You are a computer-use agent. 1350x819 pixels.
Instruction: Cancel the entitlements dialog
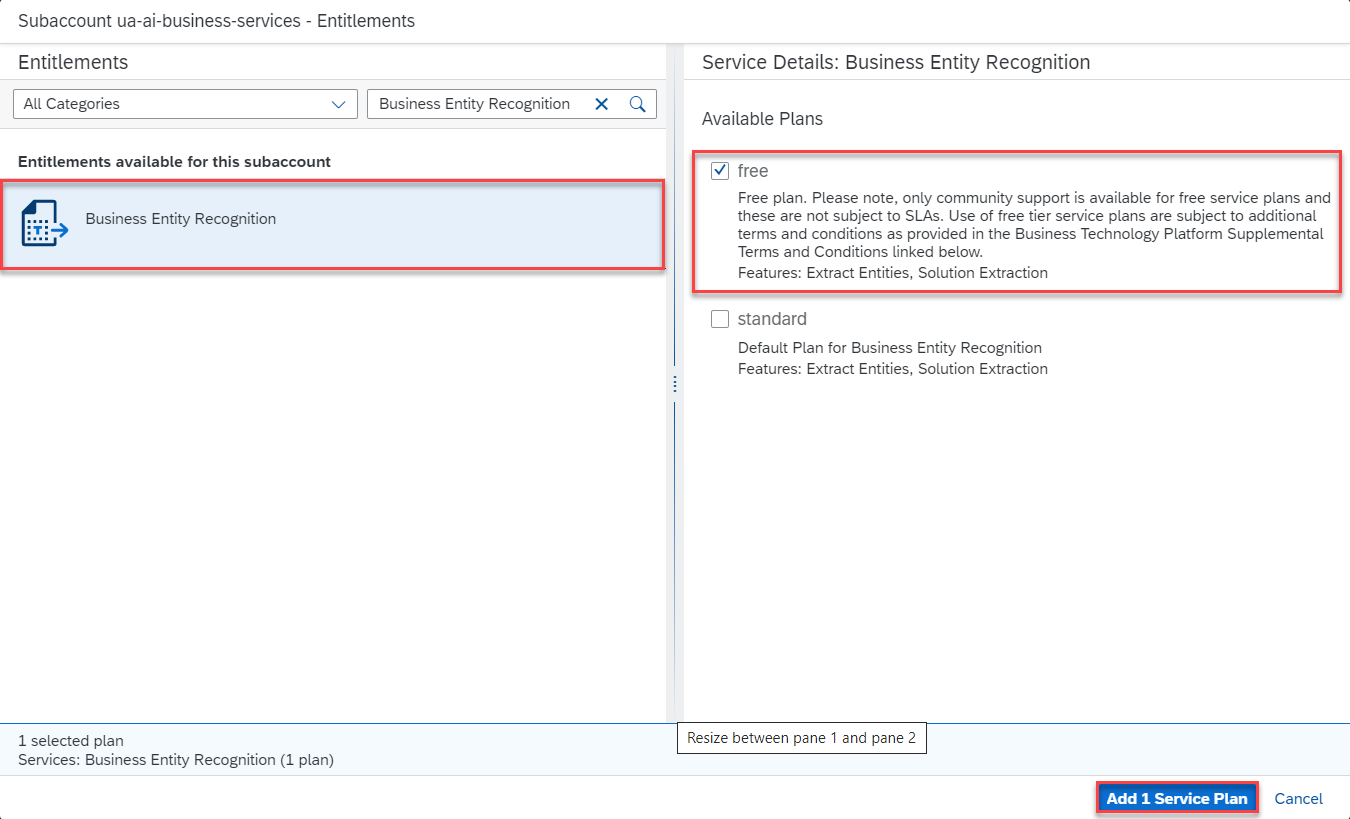click(x=1298, y=798)
